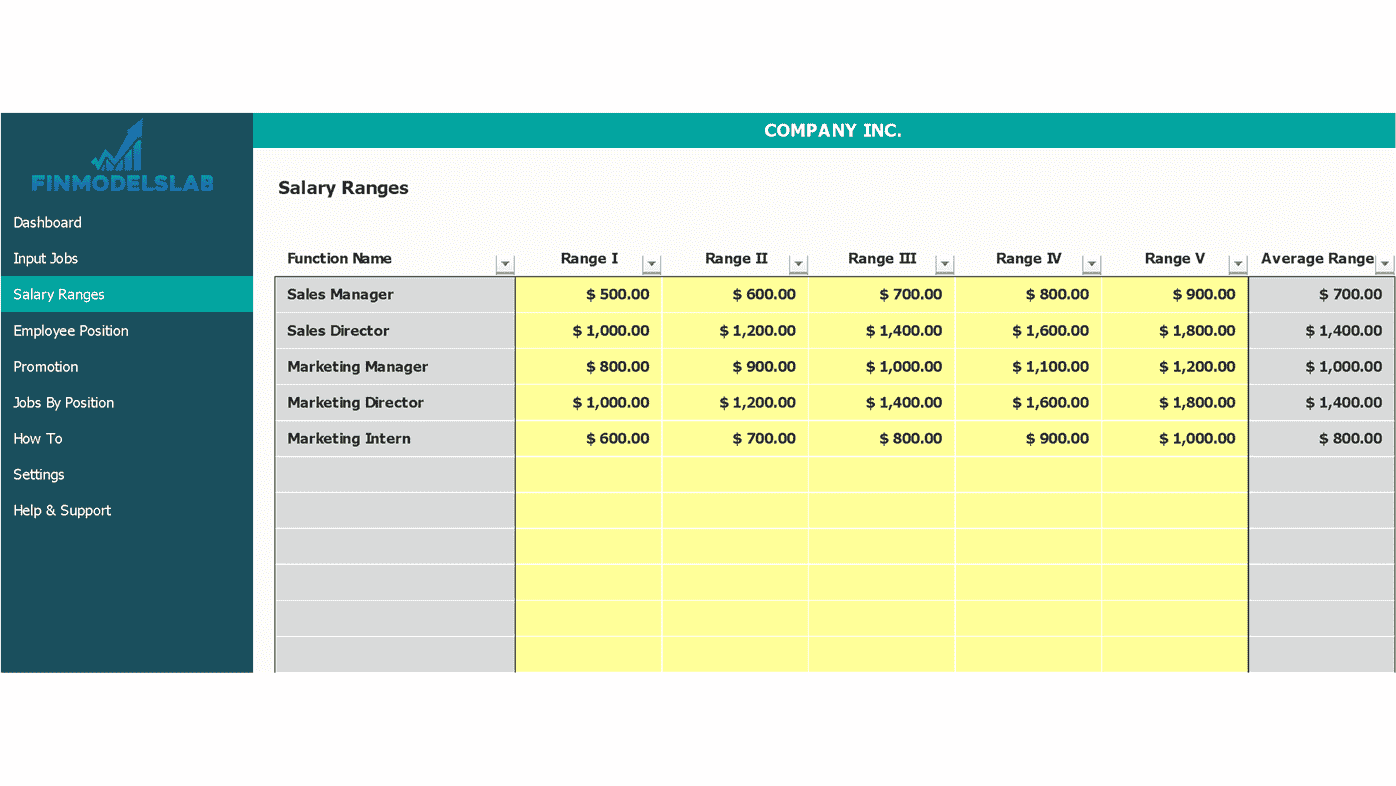Viewport: 1396px width, 786px height.
Task: Click the Function Name column header
Action: tap(339, 258)
